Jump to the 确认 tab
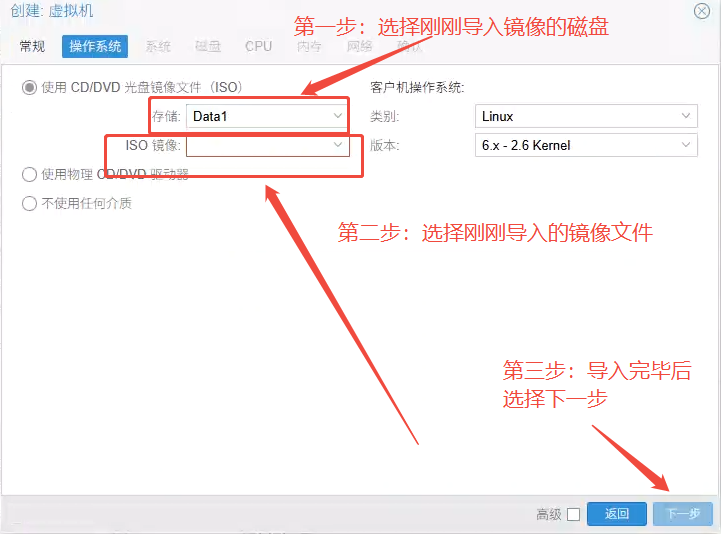 tap(409, 46)
